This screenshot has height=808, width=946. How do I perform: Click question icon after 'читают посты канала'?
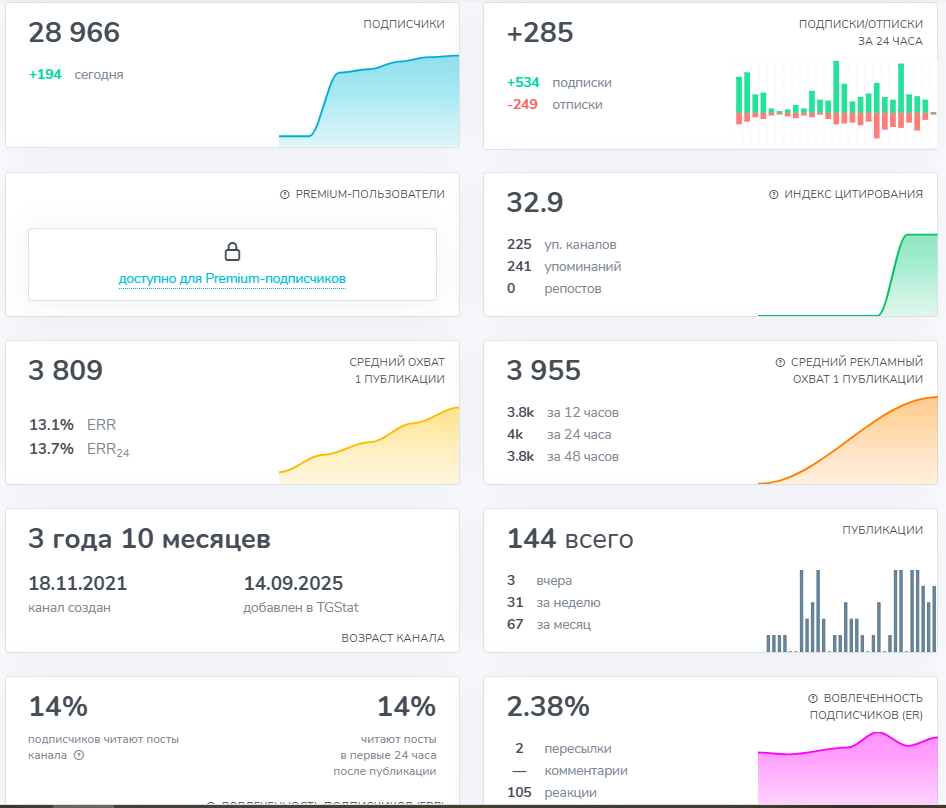(x=79, y=755)
